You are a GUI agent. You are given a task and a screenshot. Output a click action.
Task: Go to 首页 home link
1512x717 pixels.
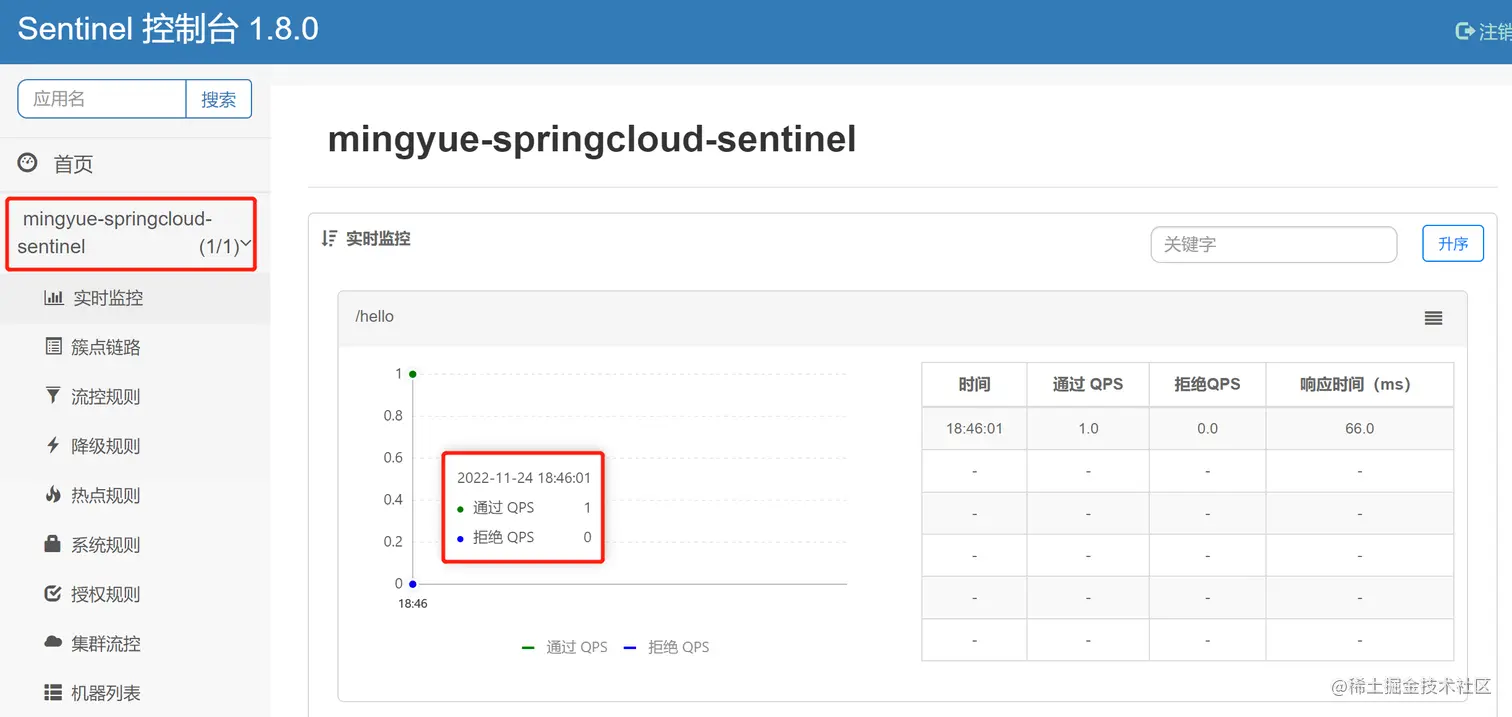click(135, 164)
